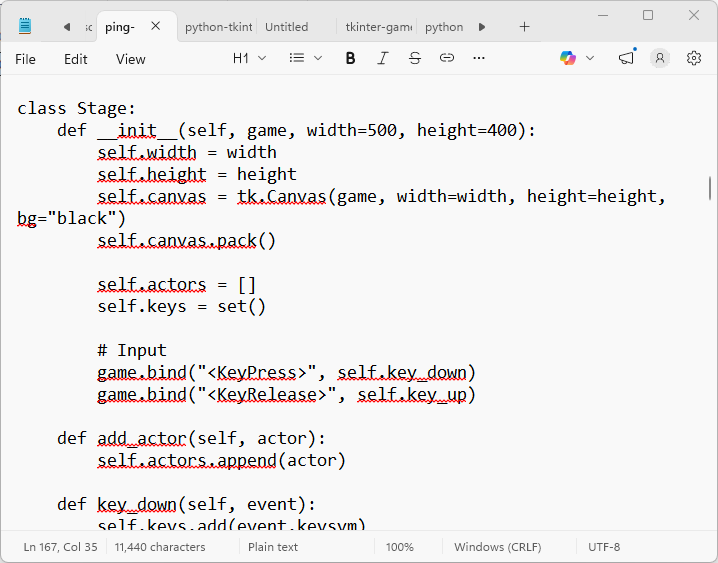Screen dimensions: 718x563
Task: Click '<KeyPress>' in the code
Action: [256, 372]
